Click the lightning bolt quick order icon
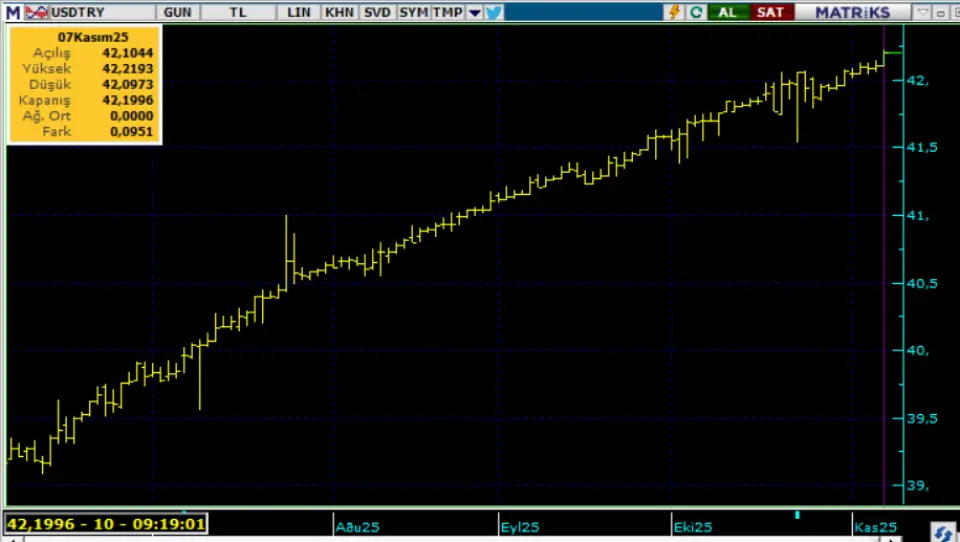This screenshot has height=542, width=960. [x=674, y=12]
